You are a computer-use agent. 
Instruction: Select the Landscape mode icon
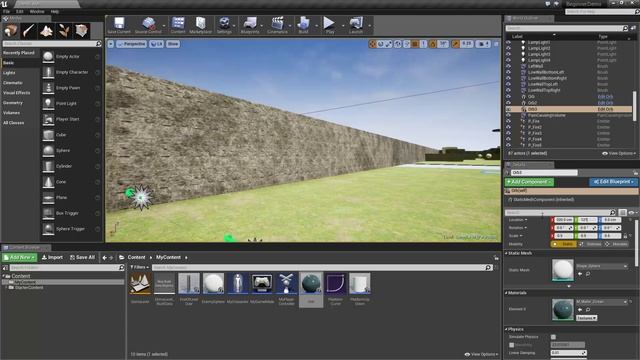click(x=46, y=31)
